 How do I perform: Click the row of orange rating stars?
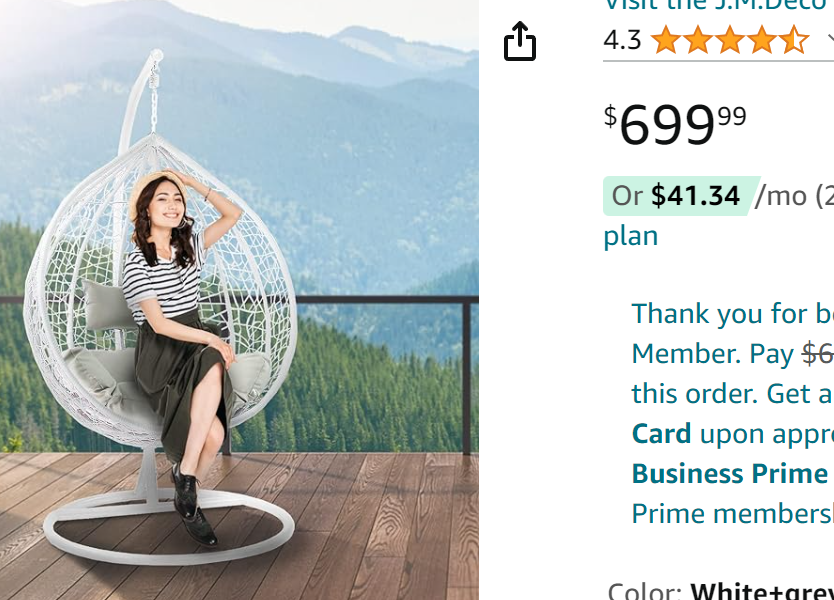tap(729, 40)
